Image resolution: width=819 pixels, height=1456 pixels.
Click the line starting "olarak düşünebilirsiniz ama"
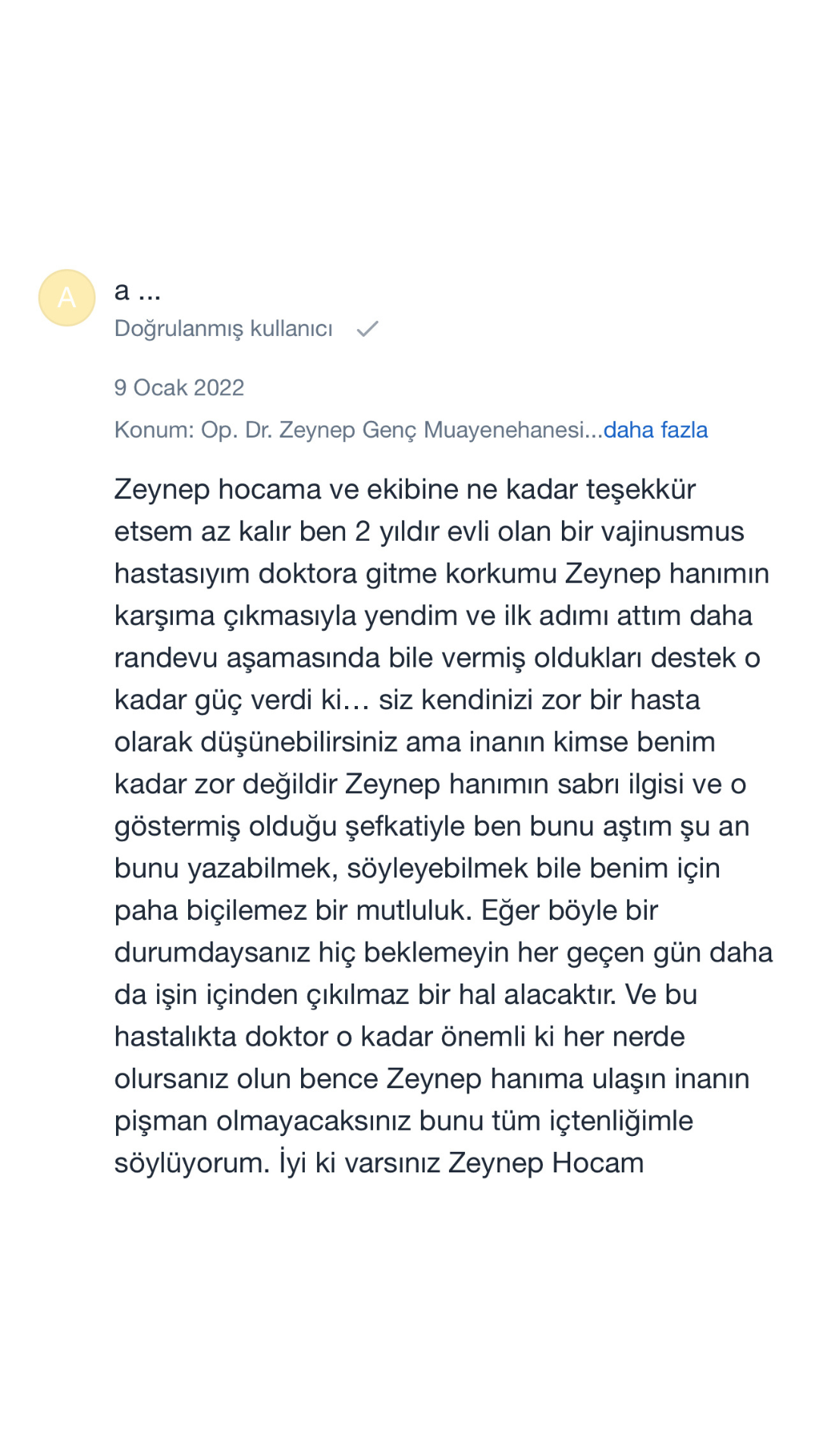point(415,742)
